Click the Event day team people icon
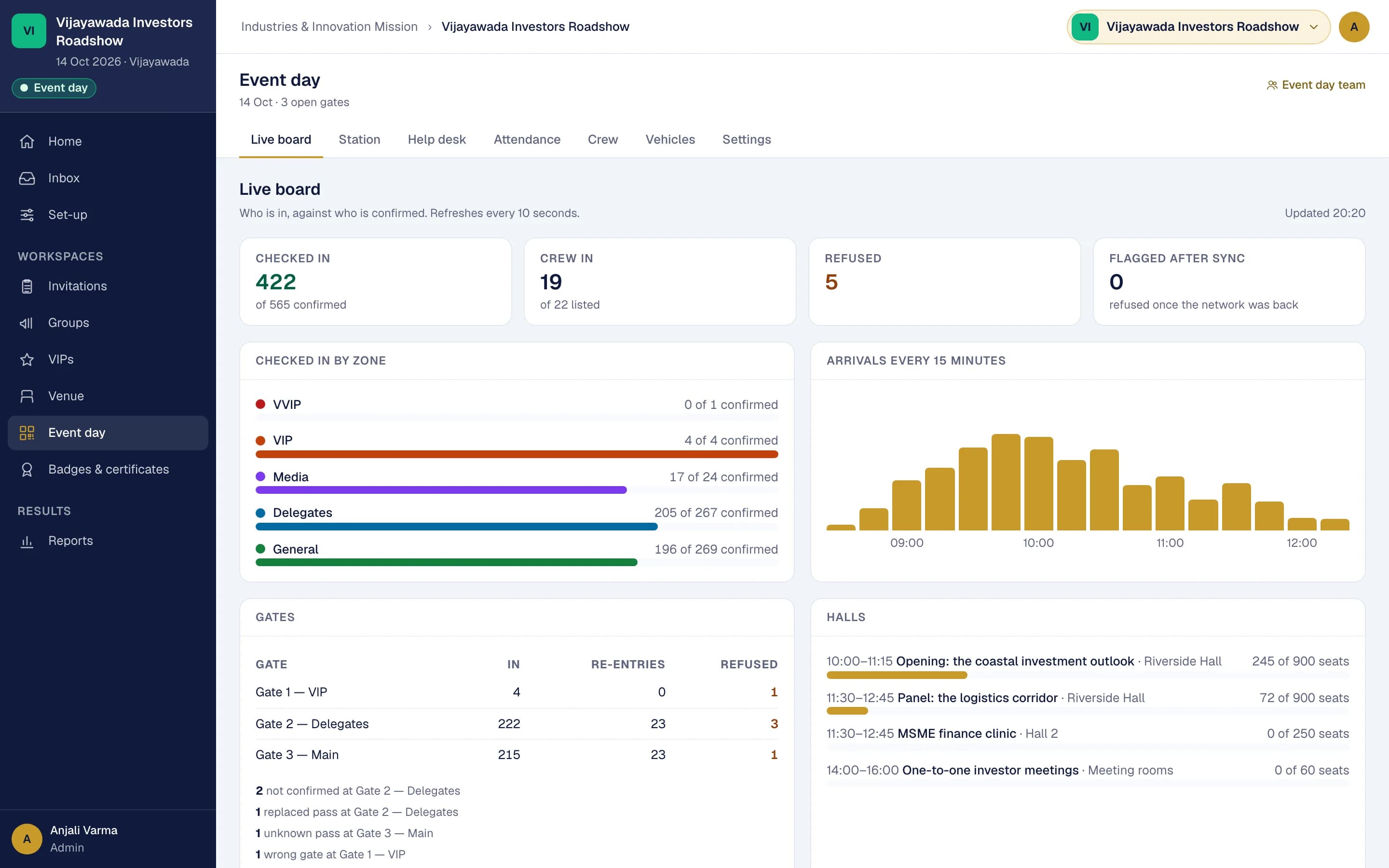This screenshot has width=1389, height=868. (x=1272, y=85)
